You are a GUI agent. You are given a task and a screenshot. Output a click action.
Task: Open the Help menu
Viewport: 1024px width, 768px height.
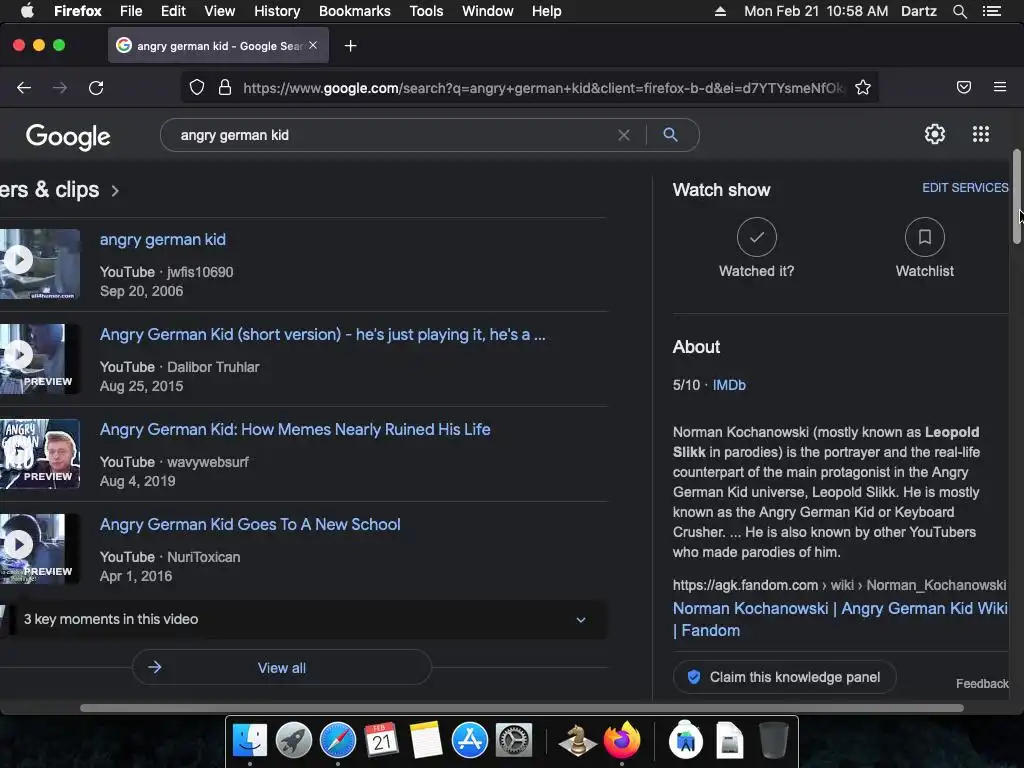(546, 11)
